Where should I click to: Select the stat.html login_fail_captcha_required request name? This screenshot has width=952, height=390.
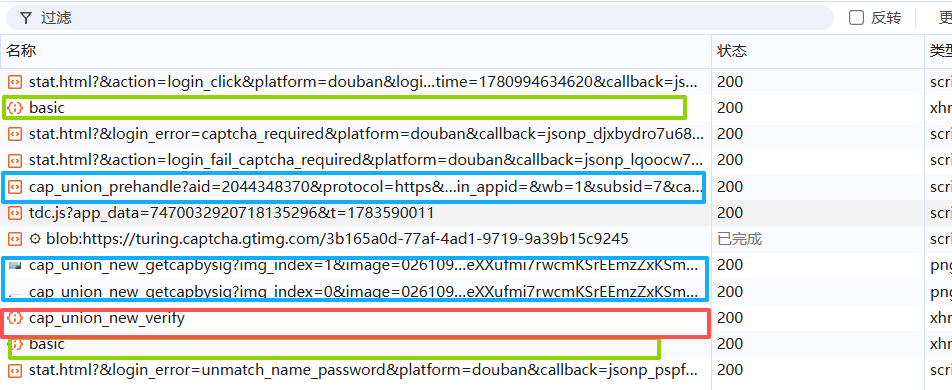tap(367, 160)
